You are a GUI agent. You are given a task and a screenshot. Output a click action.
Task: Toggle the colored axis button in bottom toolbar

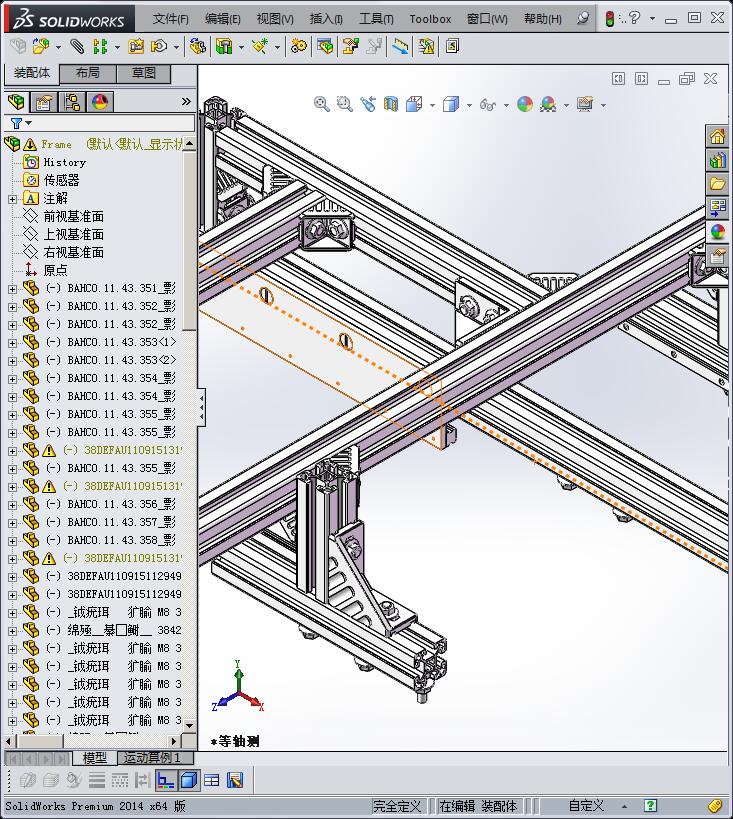[166, 780]
